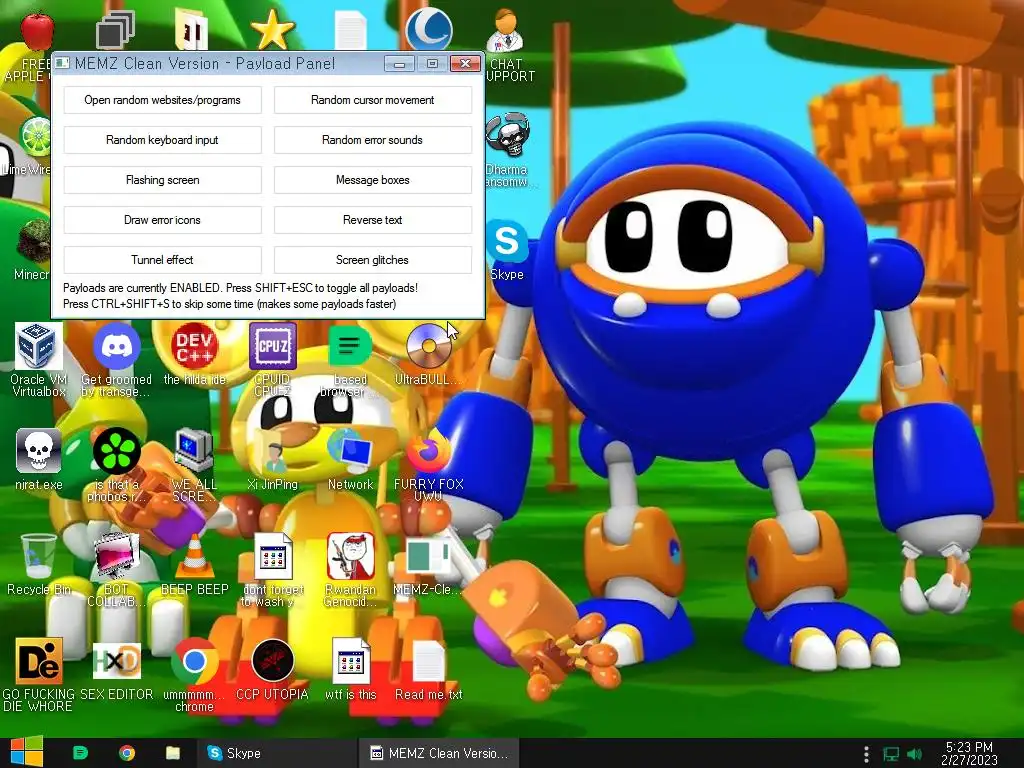Click the green phobos flower icon
Screen dimensions: 1024x768
coord(117,451)
